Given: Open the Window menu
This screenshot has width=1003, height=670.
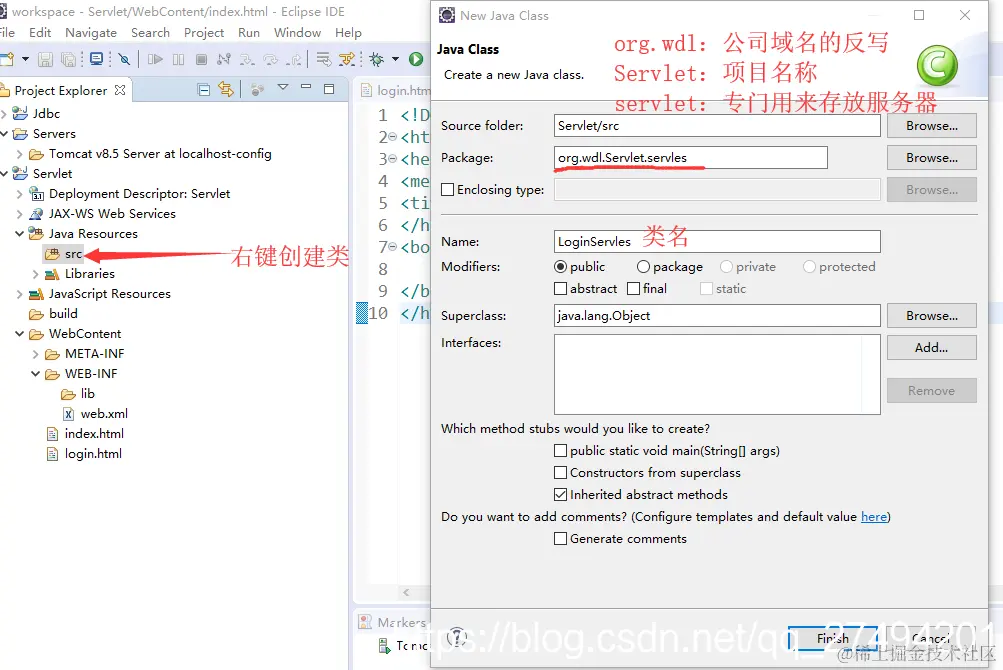Looking at the screenshot, I should 297,33.
